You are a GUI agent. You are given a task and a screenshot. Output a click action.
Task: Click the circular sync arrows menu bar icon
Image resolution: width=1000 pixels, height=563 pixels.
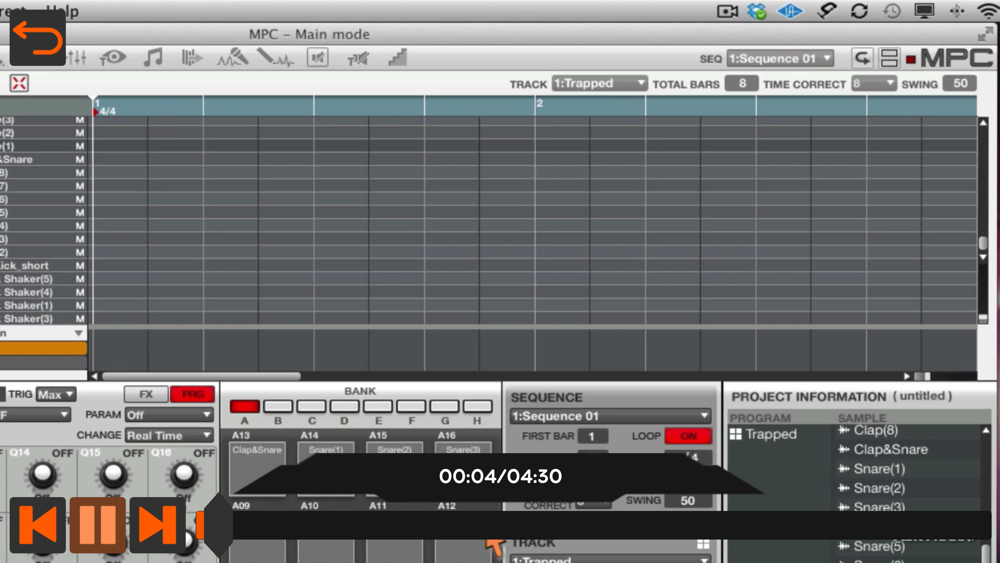click(859, 11)
